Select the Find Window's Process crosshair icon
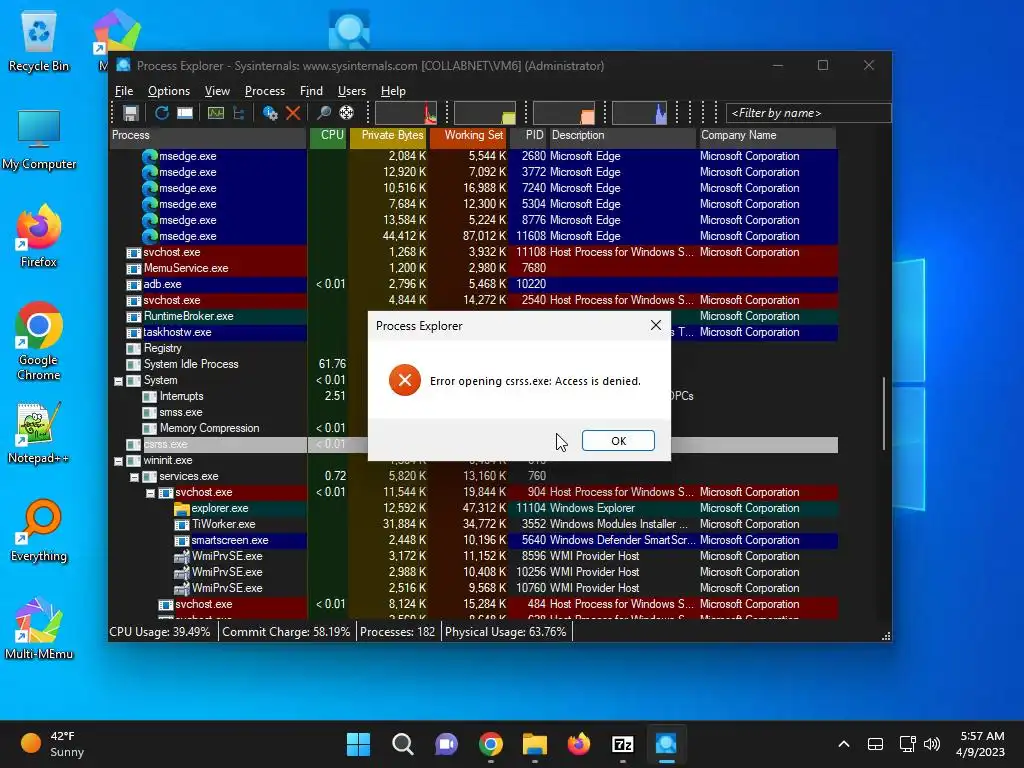This screenshot has width=1024, height=768. click(x=346, y=113)
